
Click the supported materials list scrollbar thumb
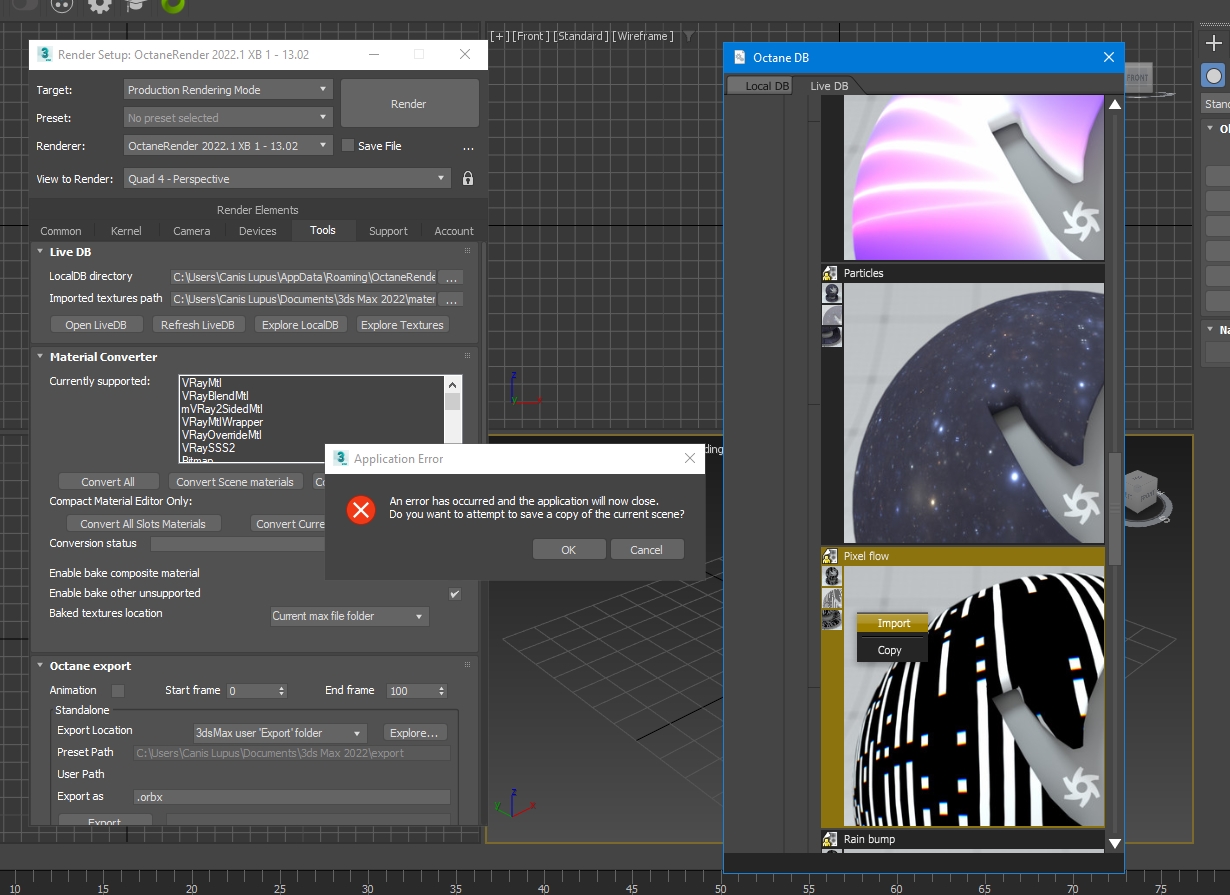(453, 402)
